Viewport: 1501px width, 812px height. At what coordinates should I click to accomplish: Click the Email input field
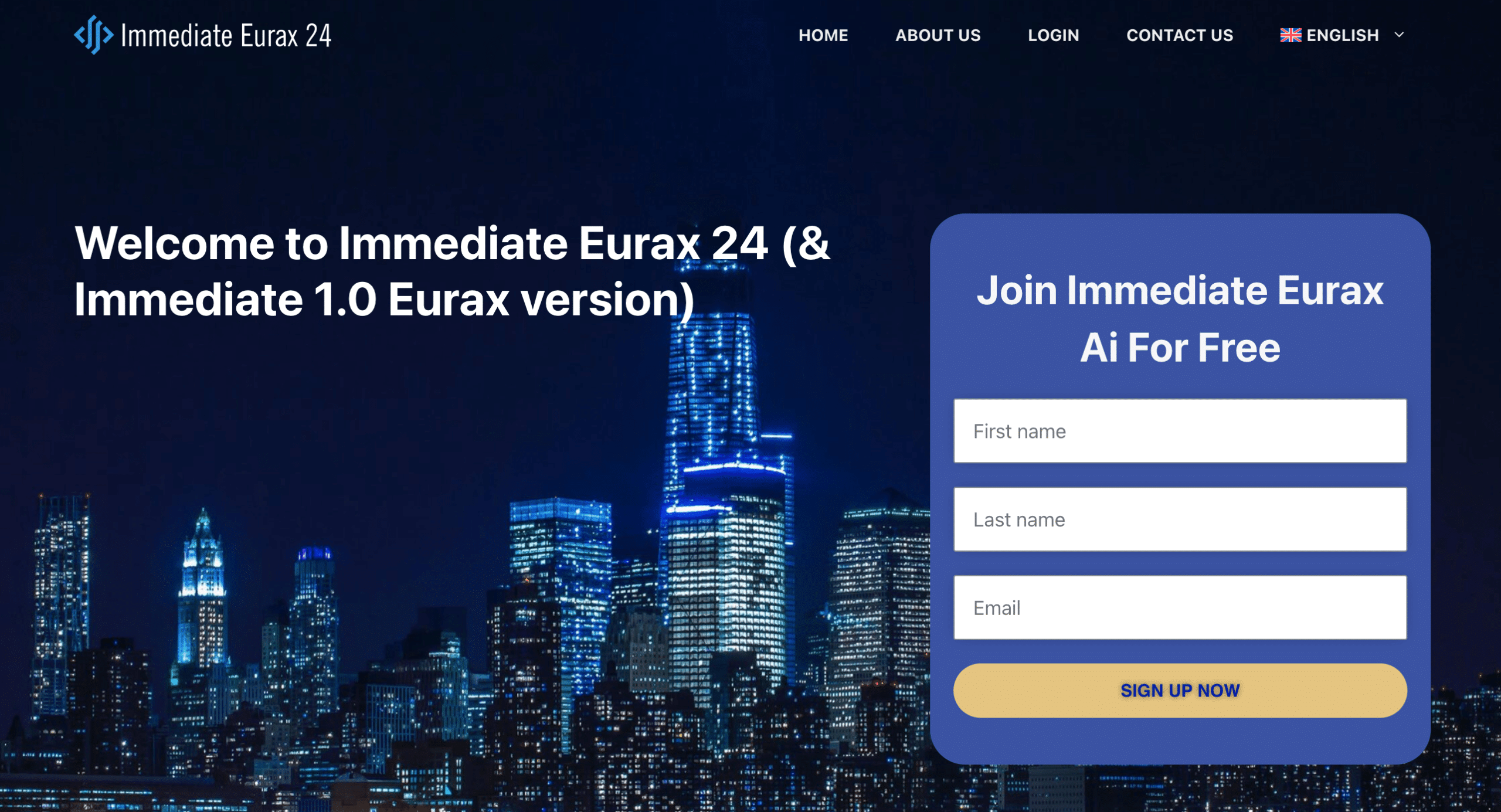coord(1181,607)
